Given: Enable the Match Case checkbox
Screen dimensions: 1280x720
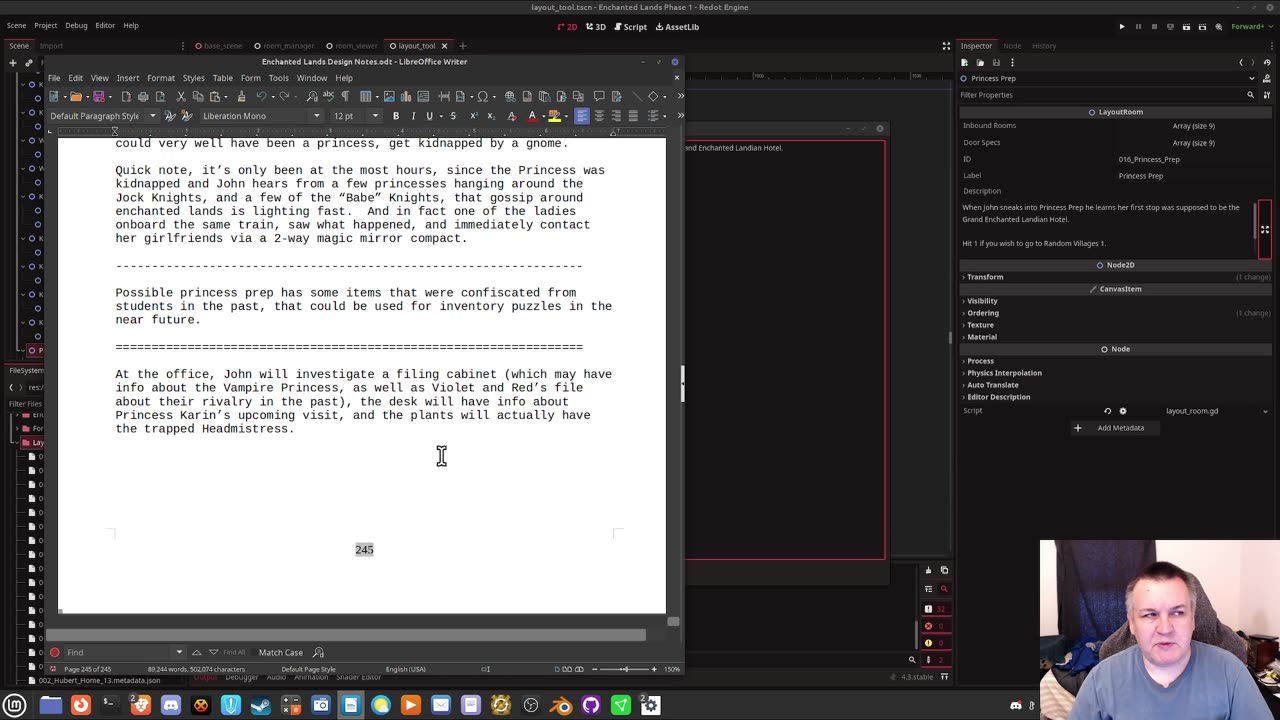Looking at the screenshot, I should (x=281, y=652).
